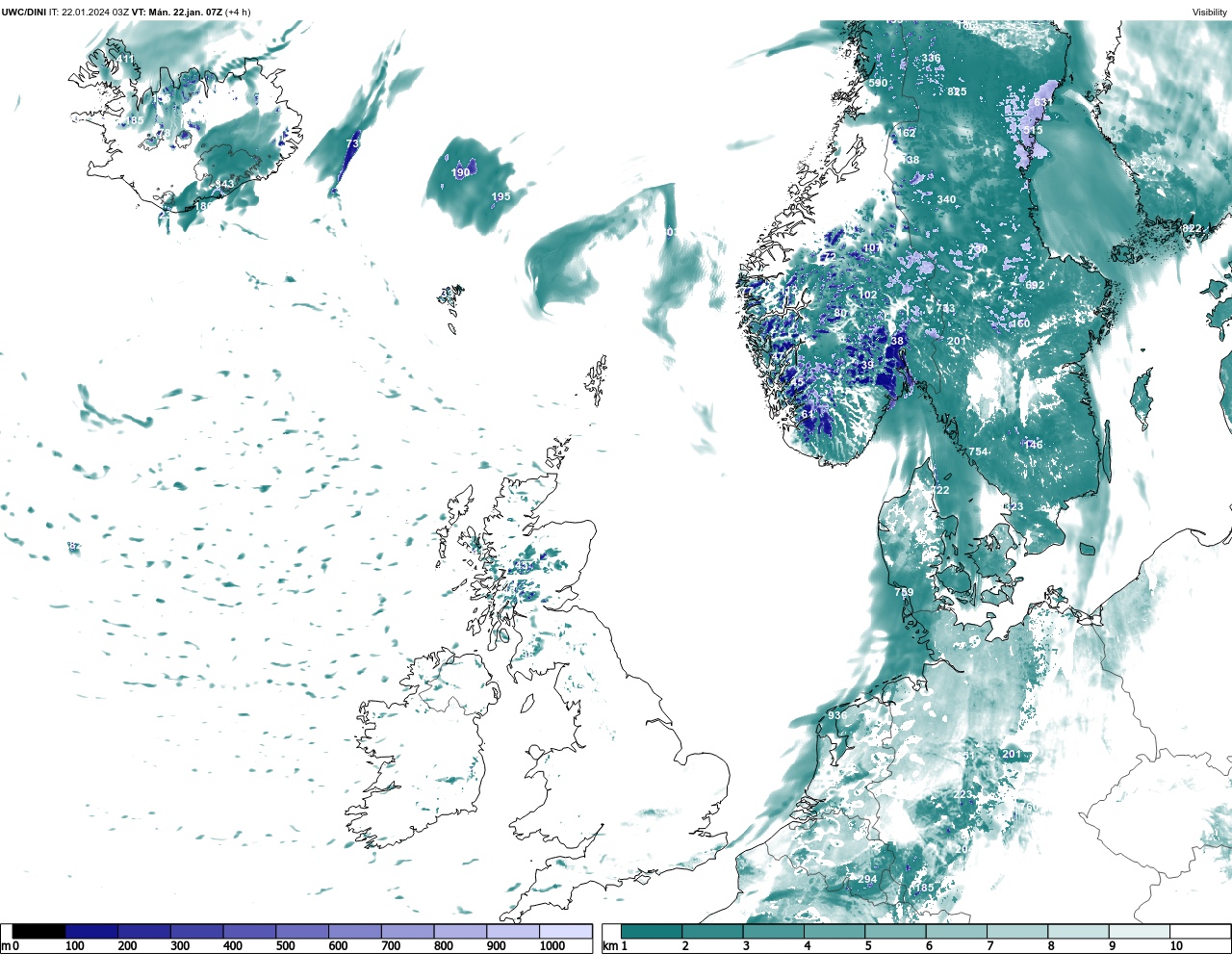Select the '160' value in Sweden

tap(1020, 323)
